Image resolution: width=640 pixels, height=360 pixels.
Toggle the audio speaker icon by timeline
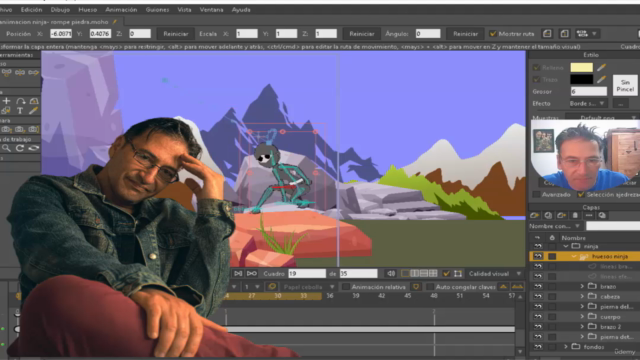(391, 273)
